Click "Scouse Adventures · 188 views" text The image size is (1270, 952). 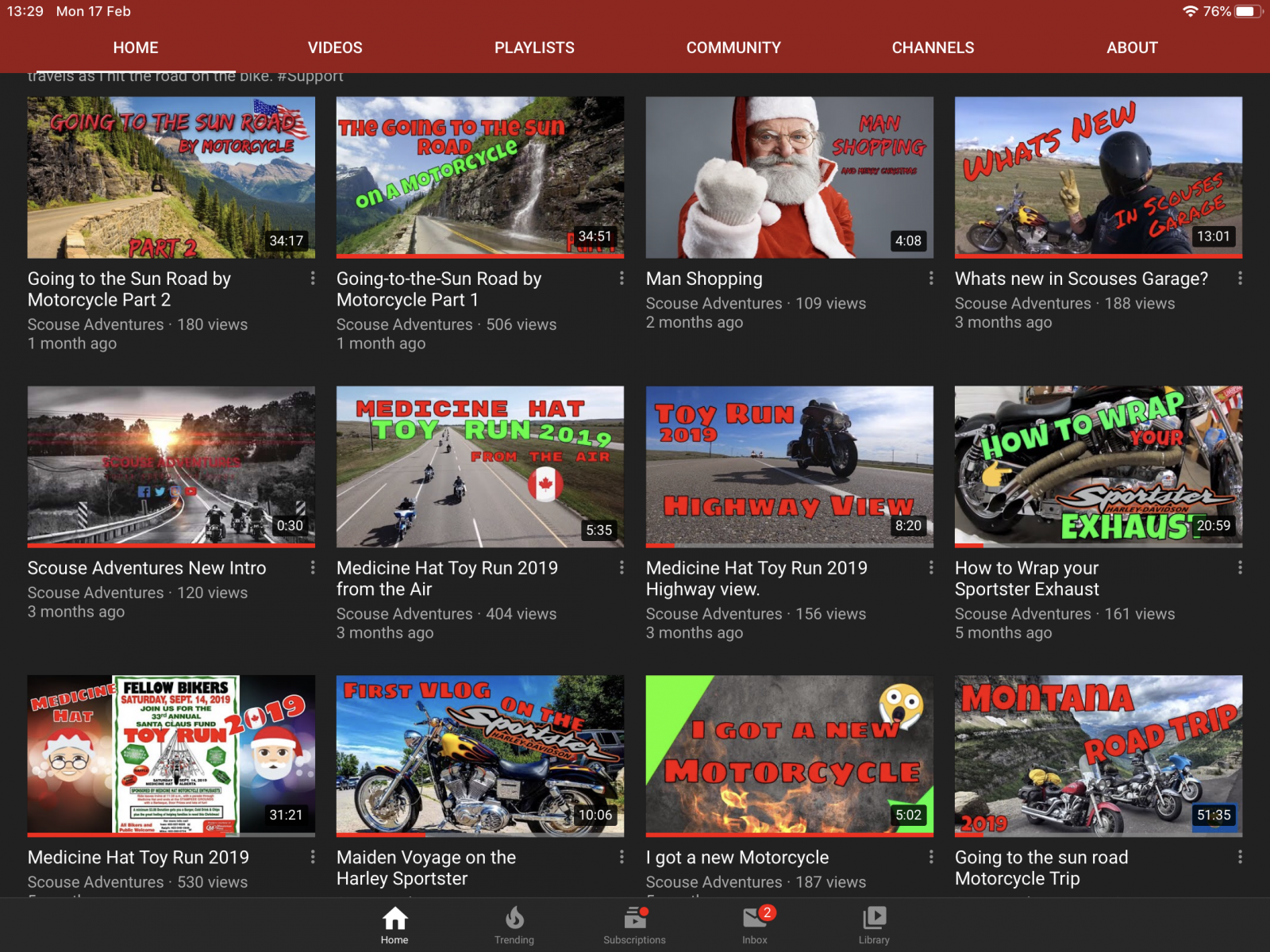[x=1065, y=303]
